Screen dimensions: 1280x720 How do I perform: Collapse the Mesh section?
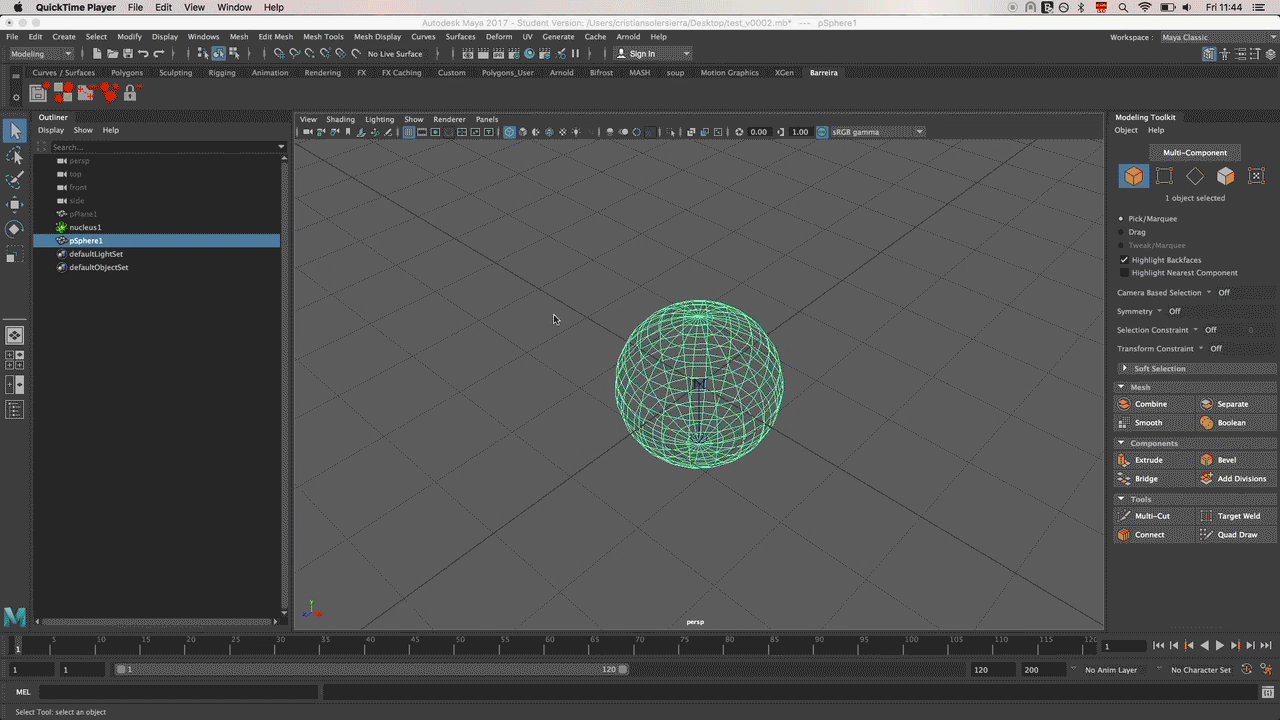coord(1195,387)
